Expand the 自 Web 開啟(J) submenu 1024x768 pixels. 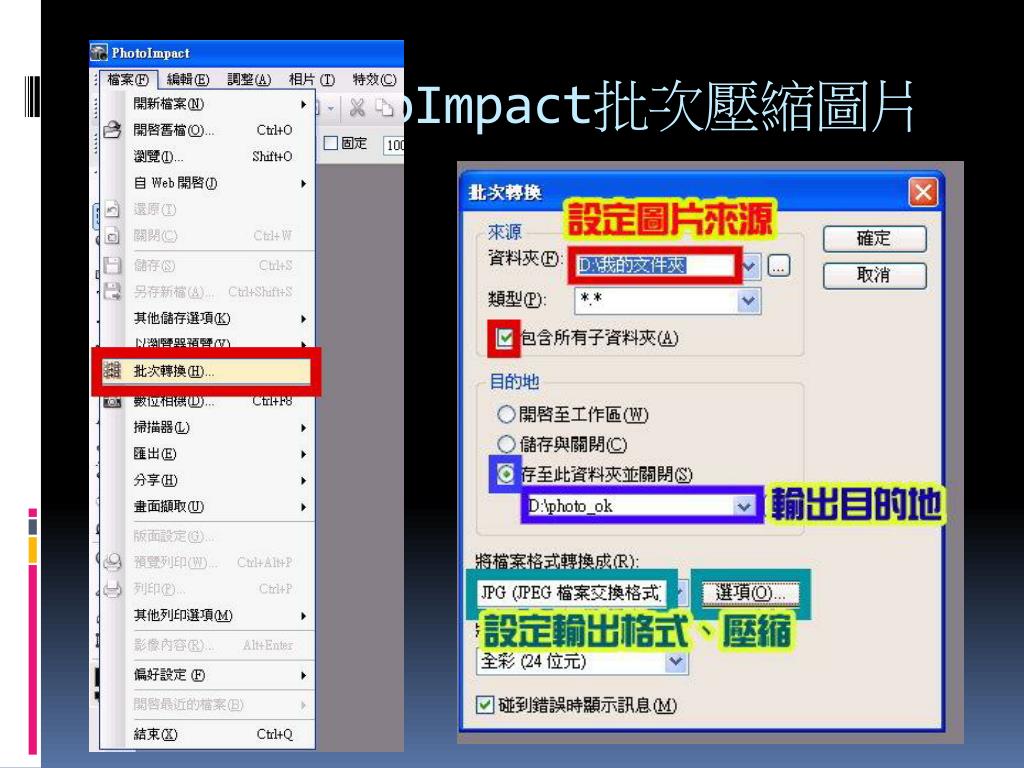[x=206, y=183]
